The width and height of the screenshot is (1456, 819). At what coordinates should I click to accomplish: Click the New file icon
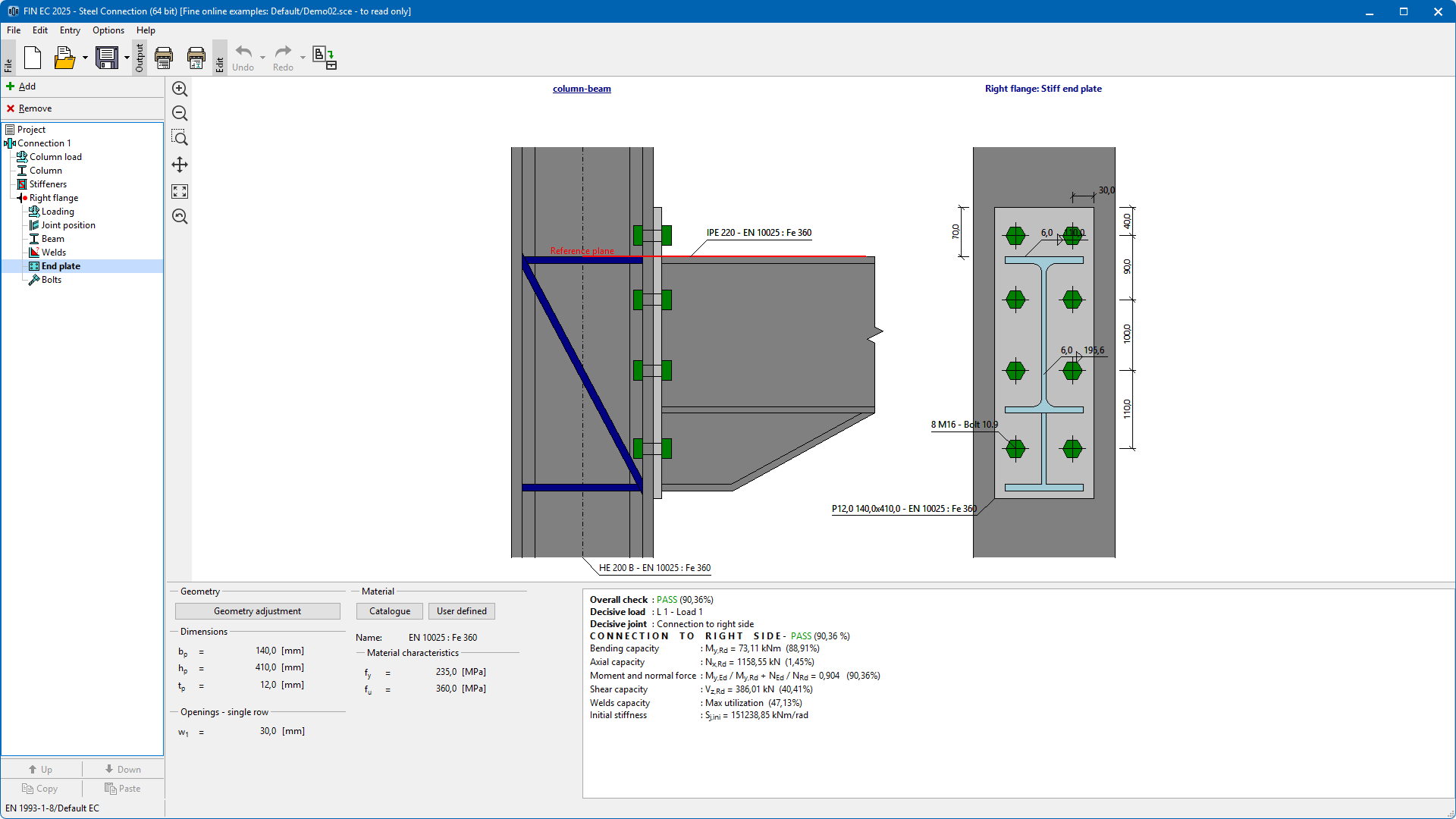(33, 58)
